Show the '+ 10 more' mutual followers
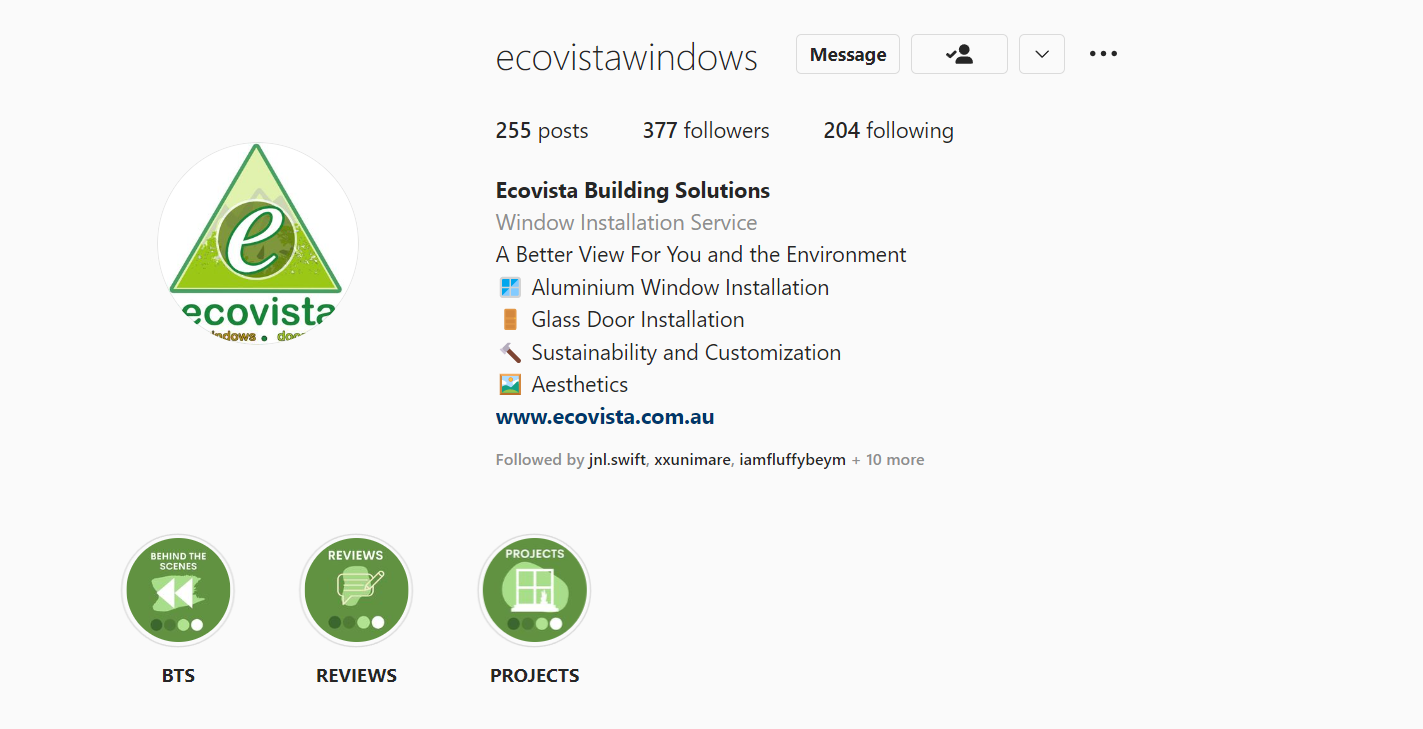Image resolution: width=1423 pixels, height=729 pixels. 888,460
